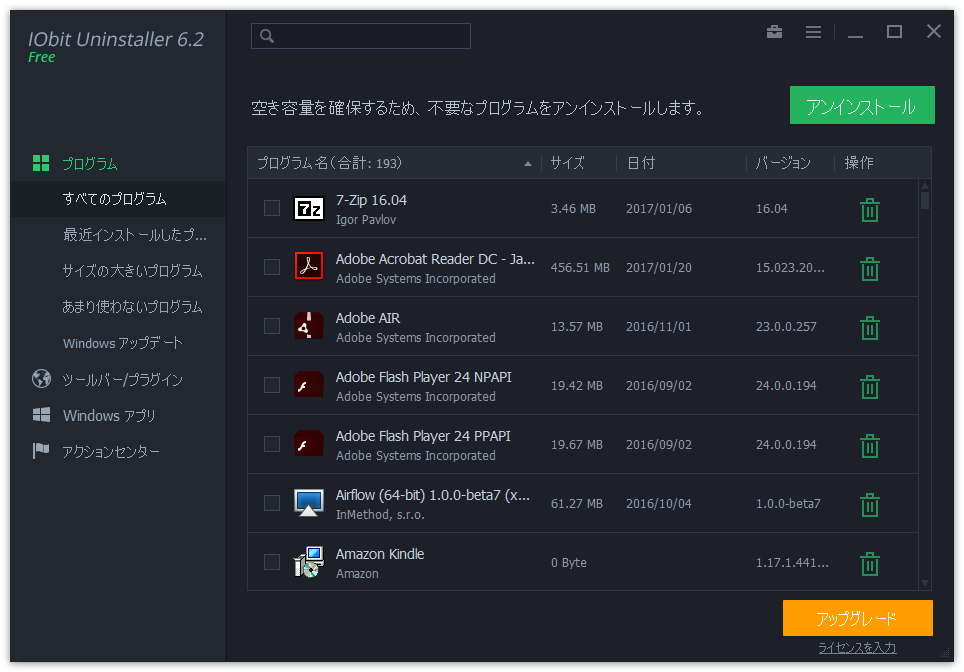Image resolution: width=964 pixels, height=672 pixels.
Task: Select the checkbox beside Adobe Flash Player 24 NPAPI
Action: coord(271,386)
